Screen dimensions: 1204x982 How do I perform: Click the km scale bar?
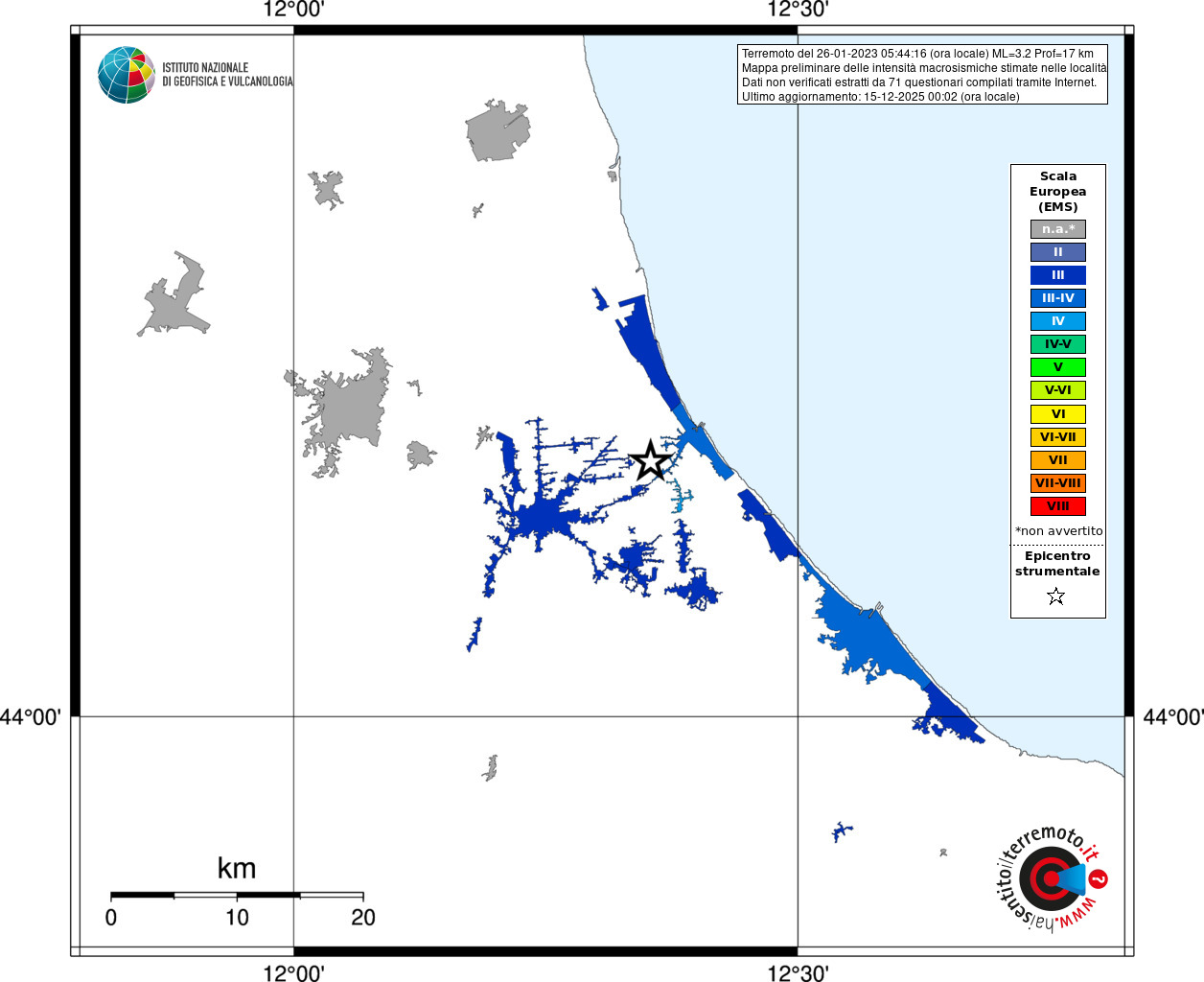click(237, 896)
